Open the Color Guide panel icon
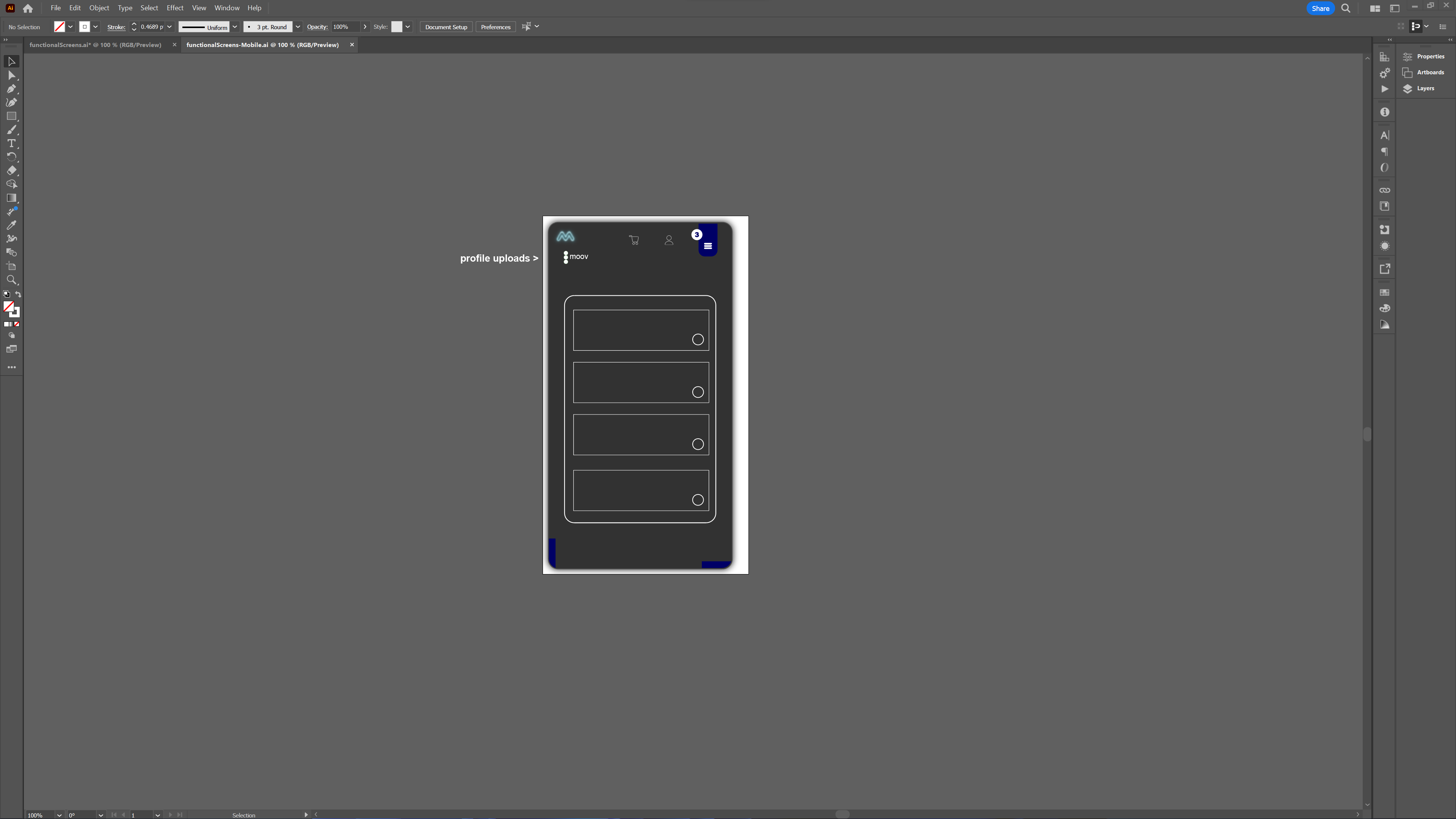The image size is (1456, 819). click(x=1384, y=325)
